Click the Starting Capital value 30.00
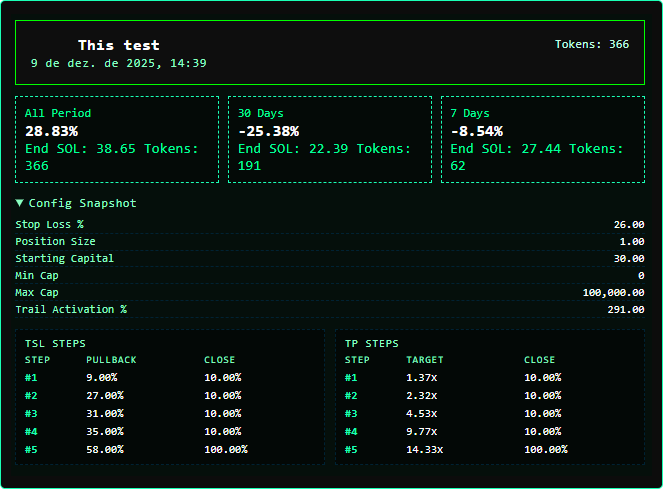This screenshot has width=663, height=489. [x=629, y=258]
